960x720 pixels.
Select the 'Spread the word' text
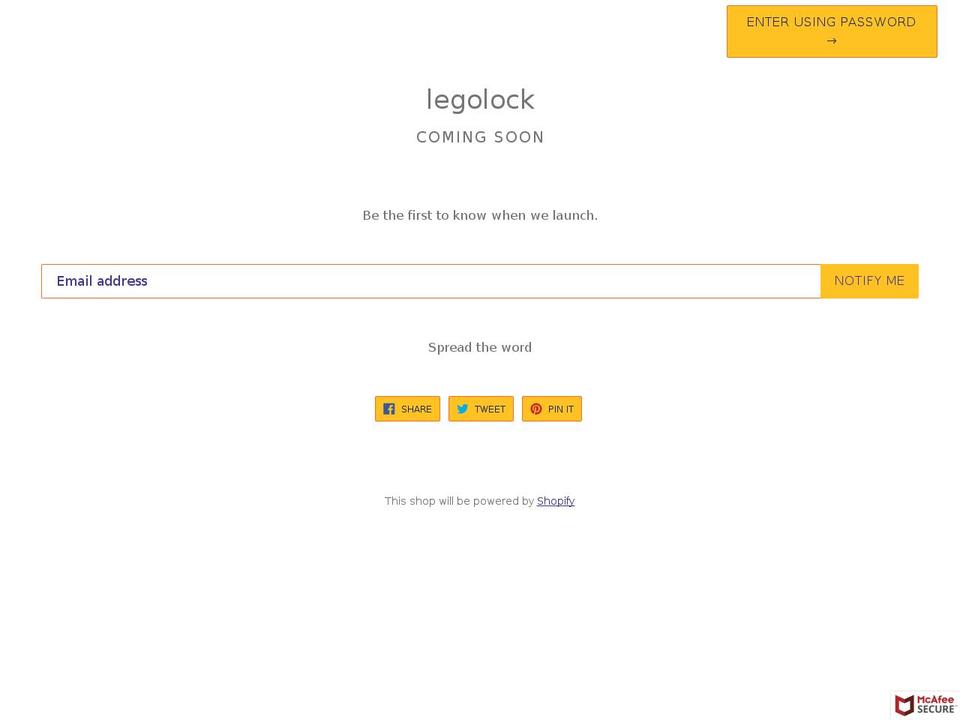pos(480,348)
